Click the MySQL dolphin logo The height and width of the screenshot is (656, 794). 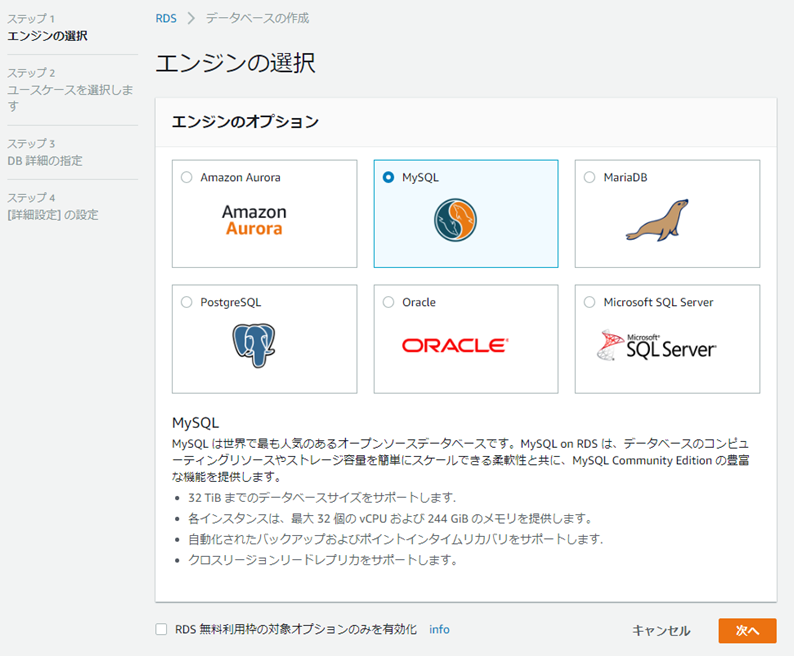pyautogui.click(x=455, y=220)
